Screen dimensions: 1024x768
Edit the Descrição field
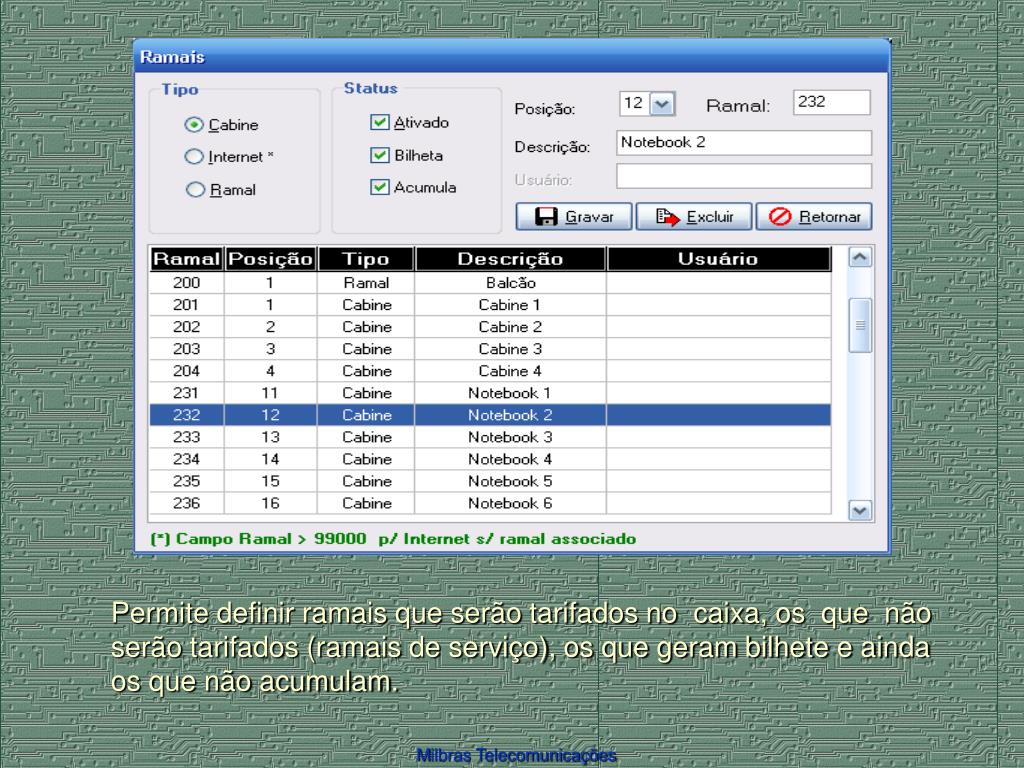click(744, 142)
